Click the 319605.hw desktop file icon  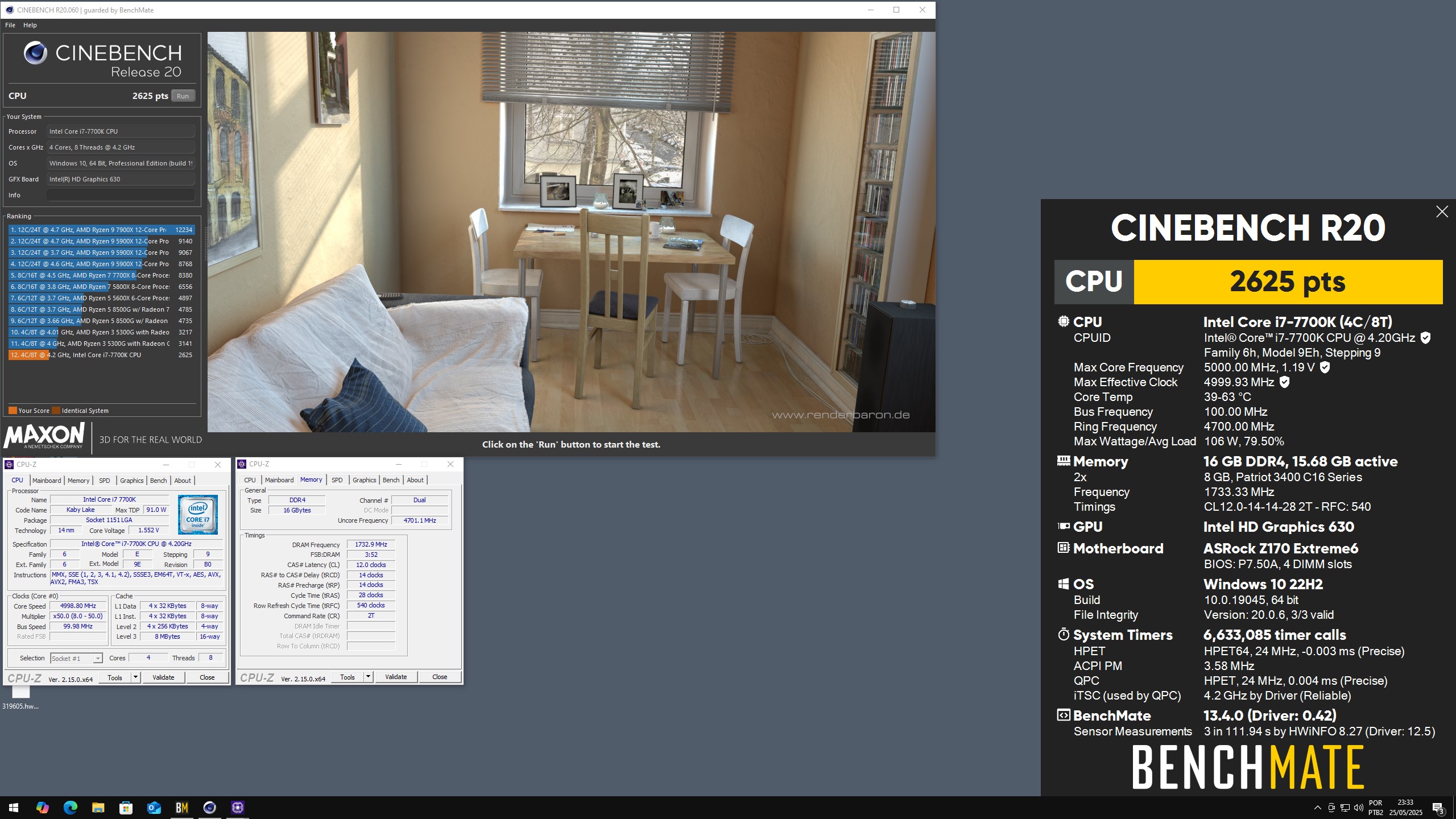[20, 698]
